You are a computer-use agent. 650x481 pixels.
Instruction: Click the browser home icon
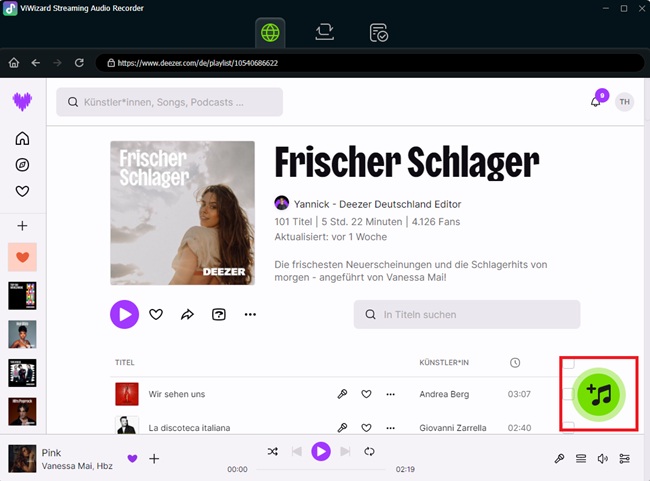[14, 63]
